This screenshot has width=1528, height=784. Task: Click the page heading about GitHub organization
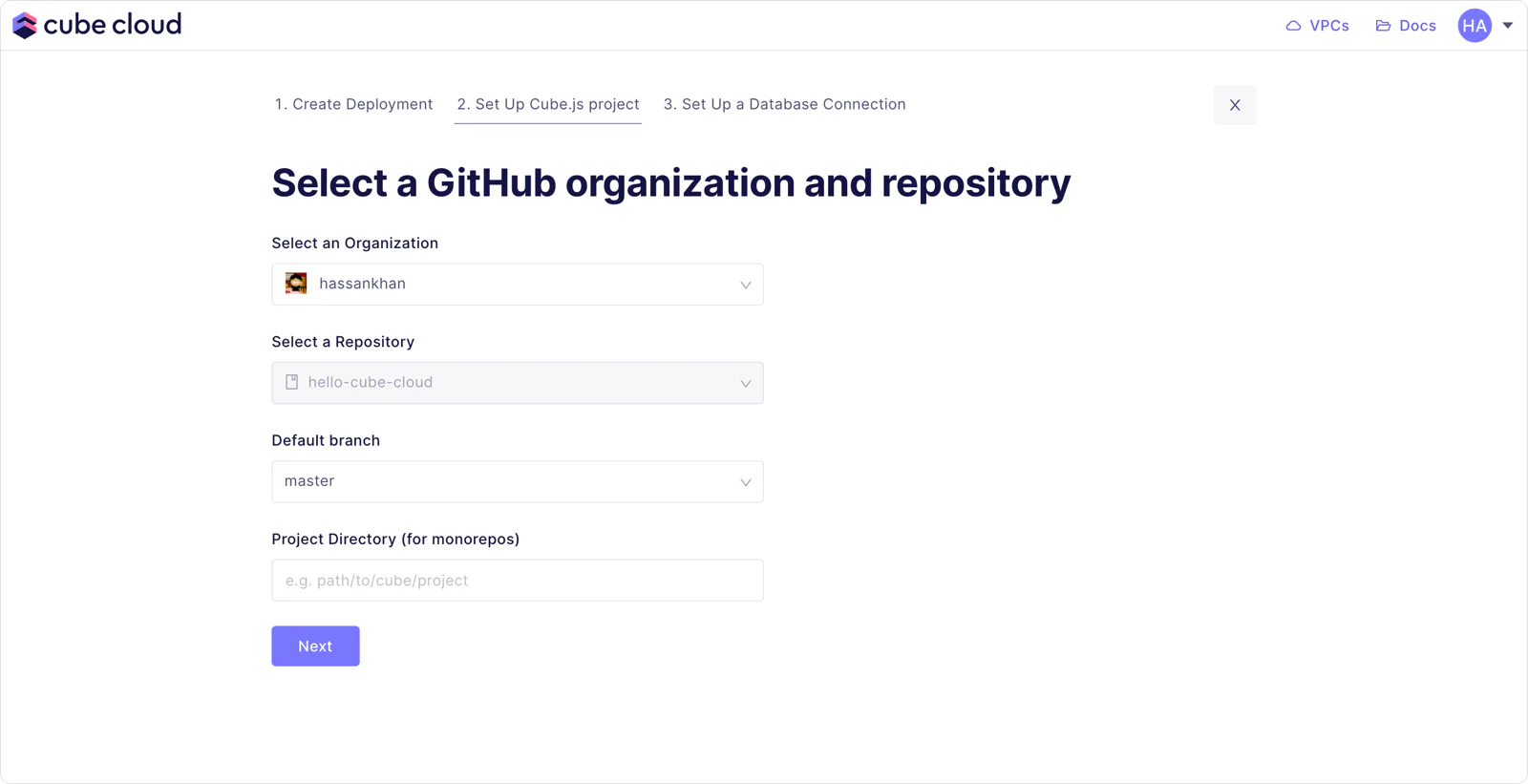click(x=671, y=183)
